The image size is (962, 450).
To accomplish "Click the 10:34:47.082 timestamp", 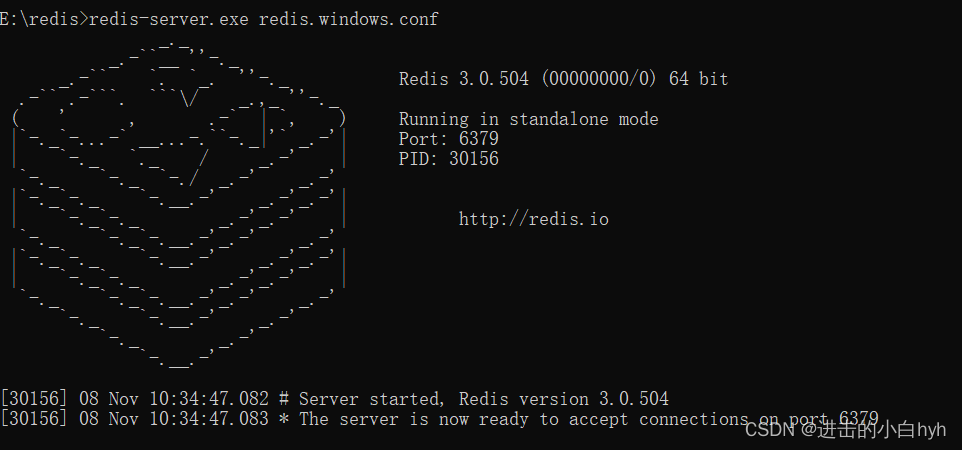I will click(x=209, y=399).
